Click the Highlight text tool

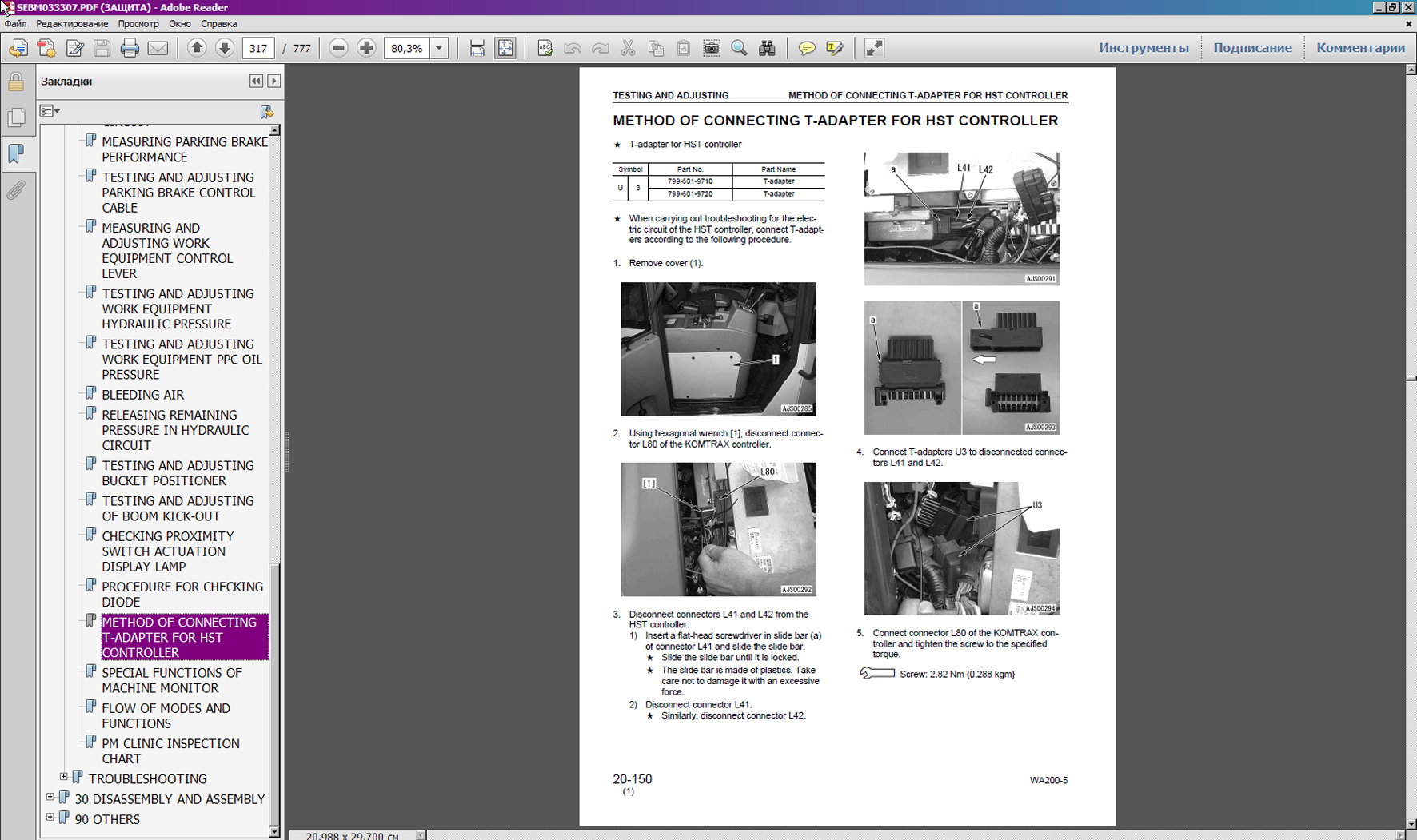(x=835, y=49)
